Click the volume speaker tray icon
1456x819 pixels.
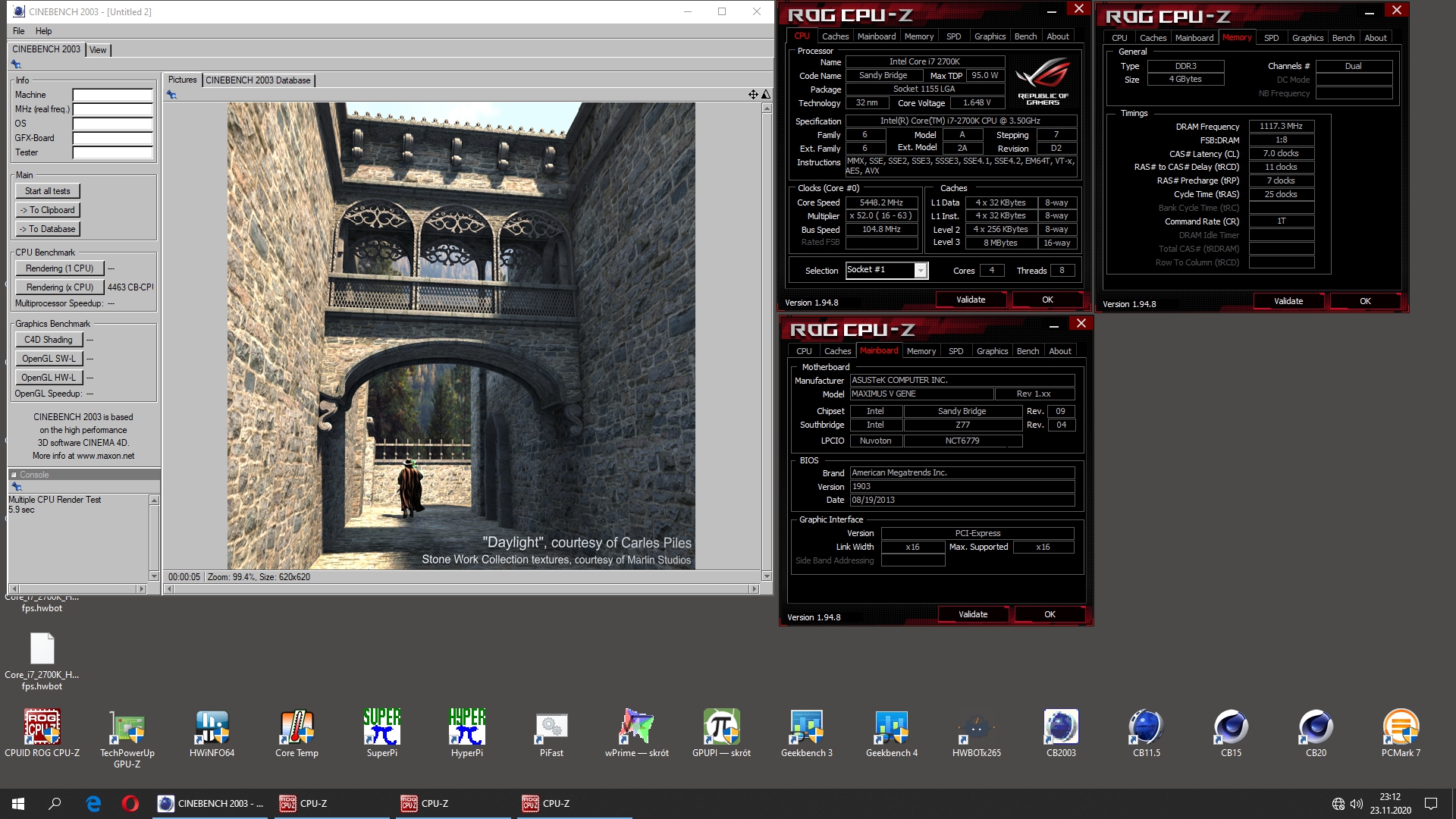coord(1357,804)
